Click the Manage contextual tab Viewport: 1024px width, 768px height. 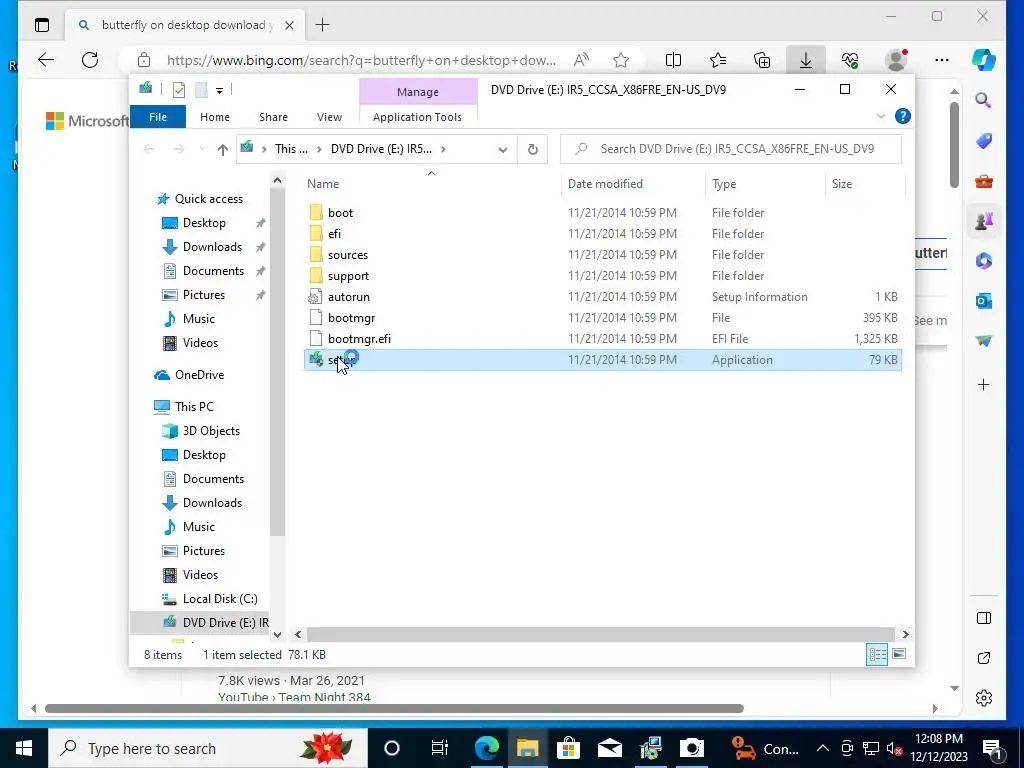(418, 92)
